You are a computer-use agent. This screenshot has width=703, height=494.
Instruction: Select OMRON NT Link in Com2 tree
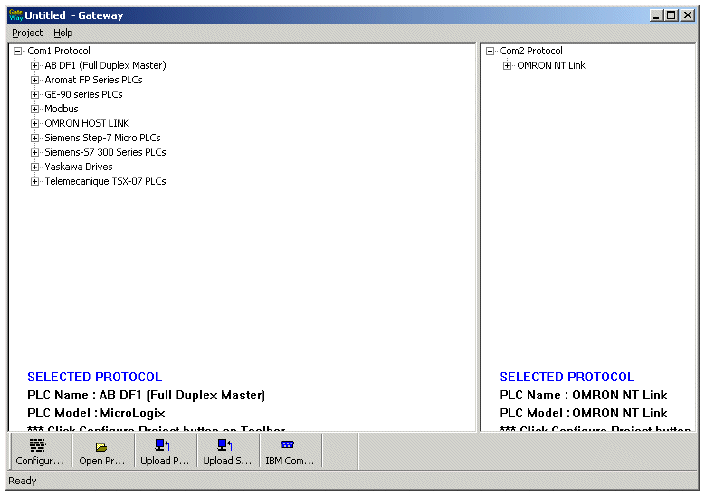coord(551,65)
